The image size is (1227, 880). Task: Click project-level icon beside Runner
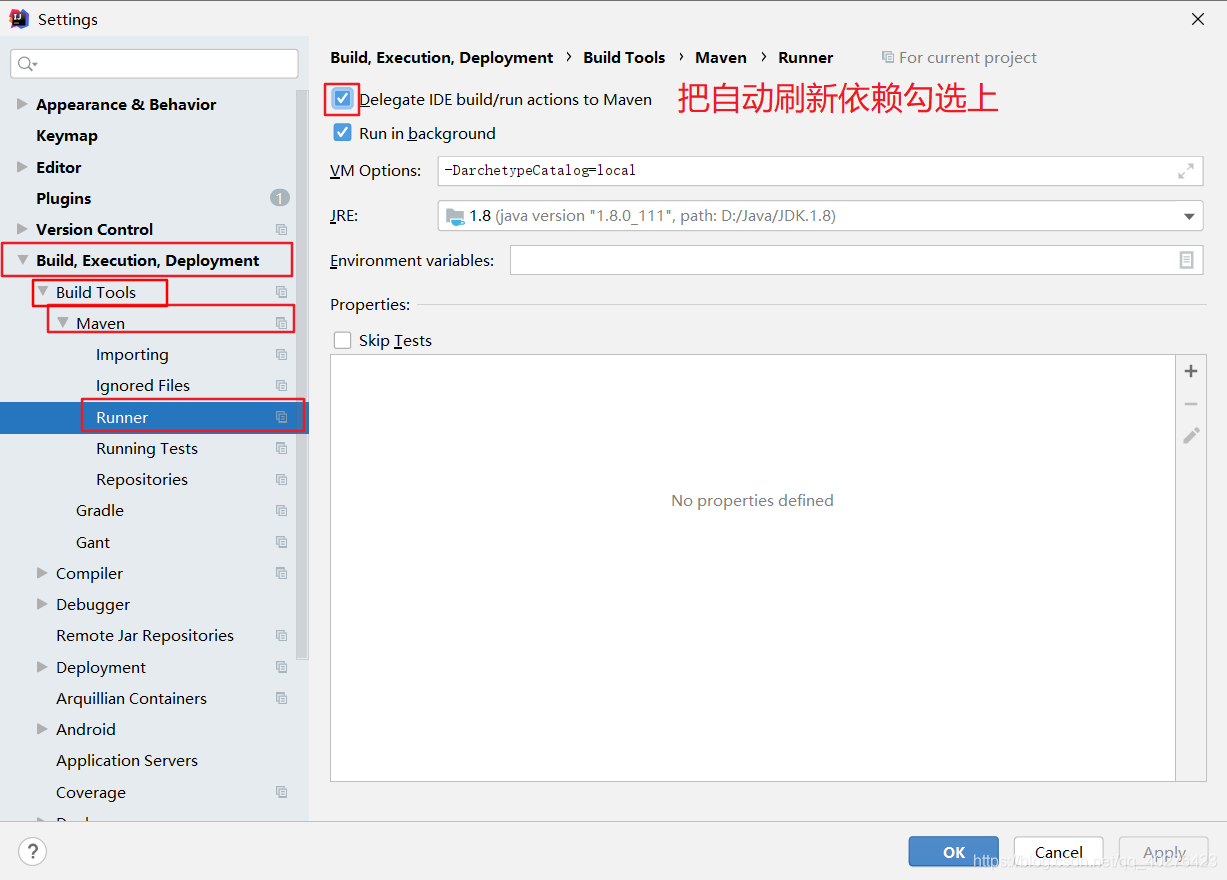click(281, 417)
